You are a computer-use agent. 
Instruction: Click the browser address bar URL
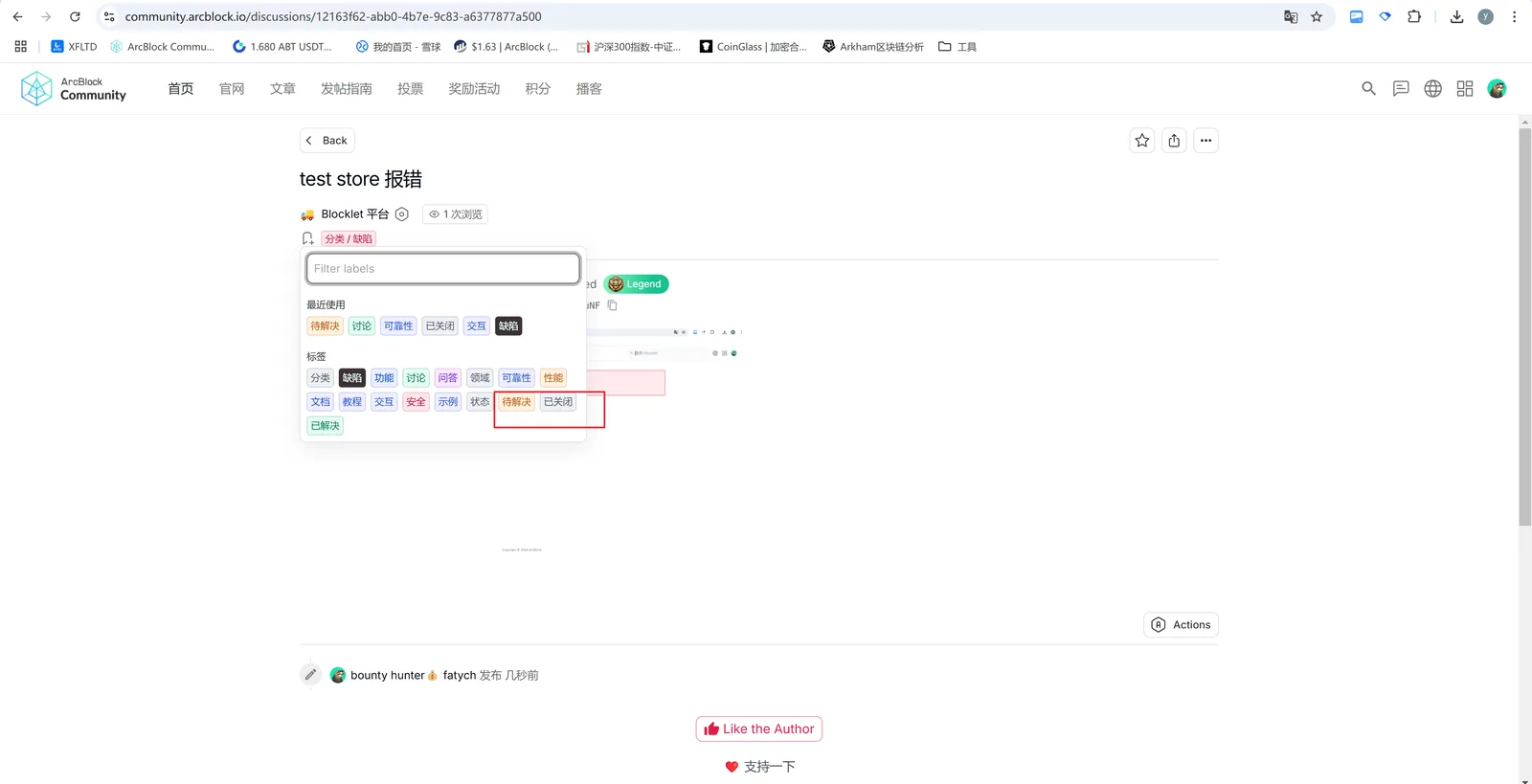(333, 16)
